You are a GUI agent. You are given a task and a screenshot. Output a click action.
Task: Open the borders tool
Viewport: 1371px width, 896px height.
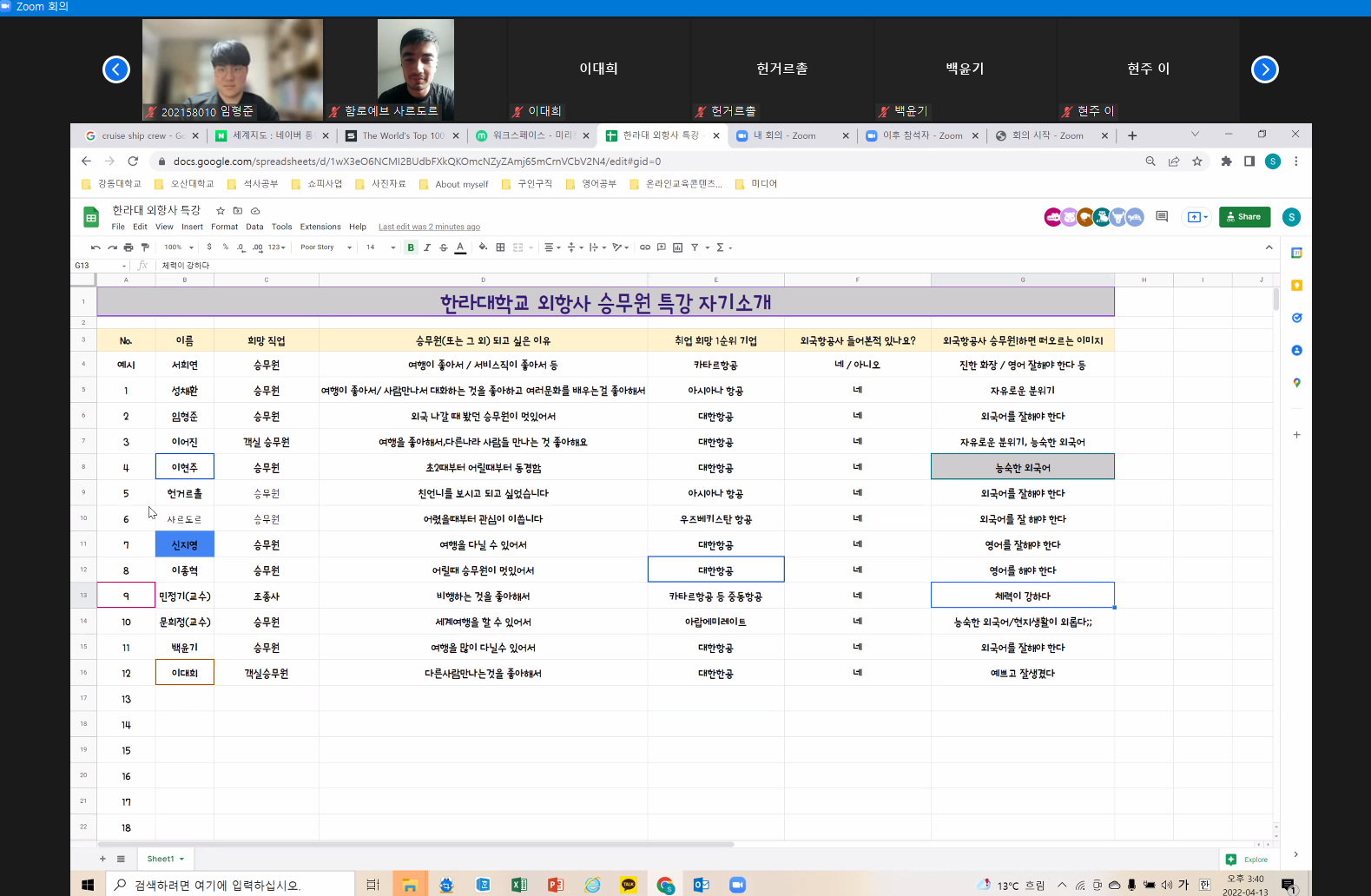pos(500,247)
